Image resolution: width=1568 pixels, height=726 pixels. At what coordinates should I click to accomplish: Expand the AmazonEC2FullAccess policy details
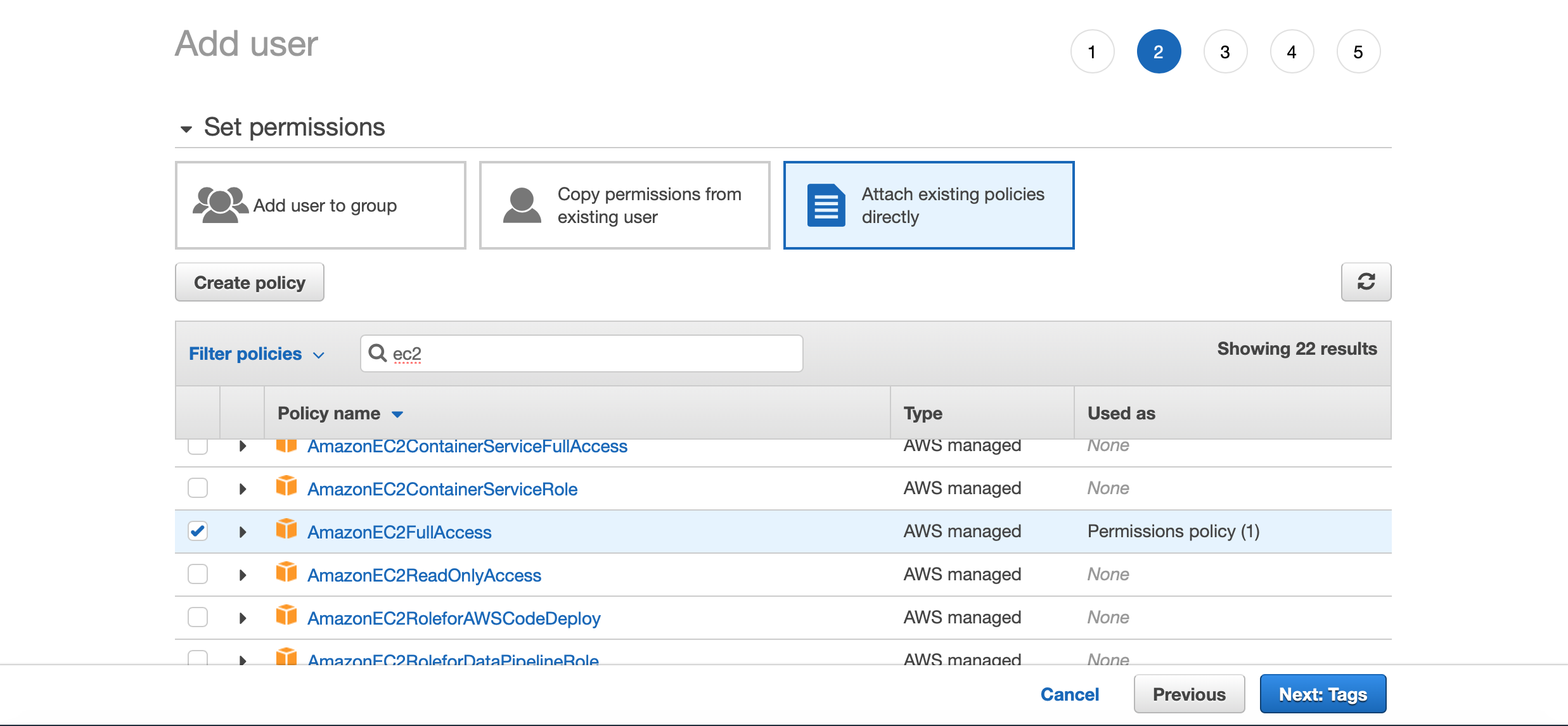pyautogui.click(x=242, y=532)
